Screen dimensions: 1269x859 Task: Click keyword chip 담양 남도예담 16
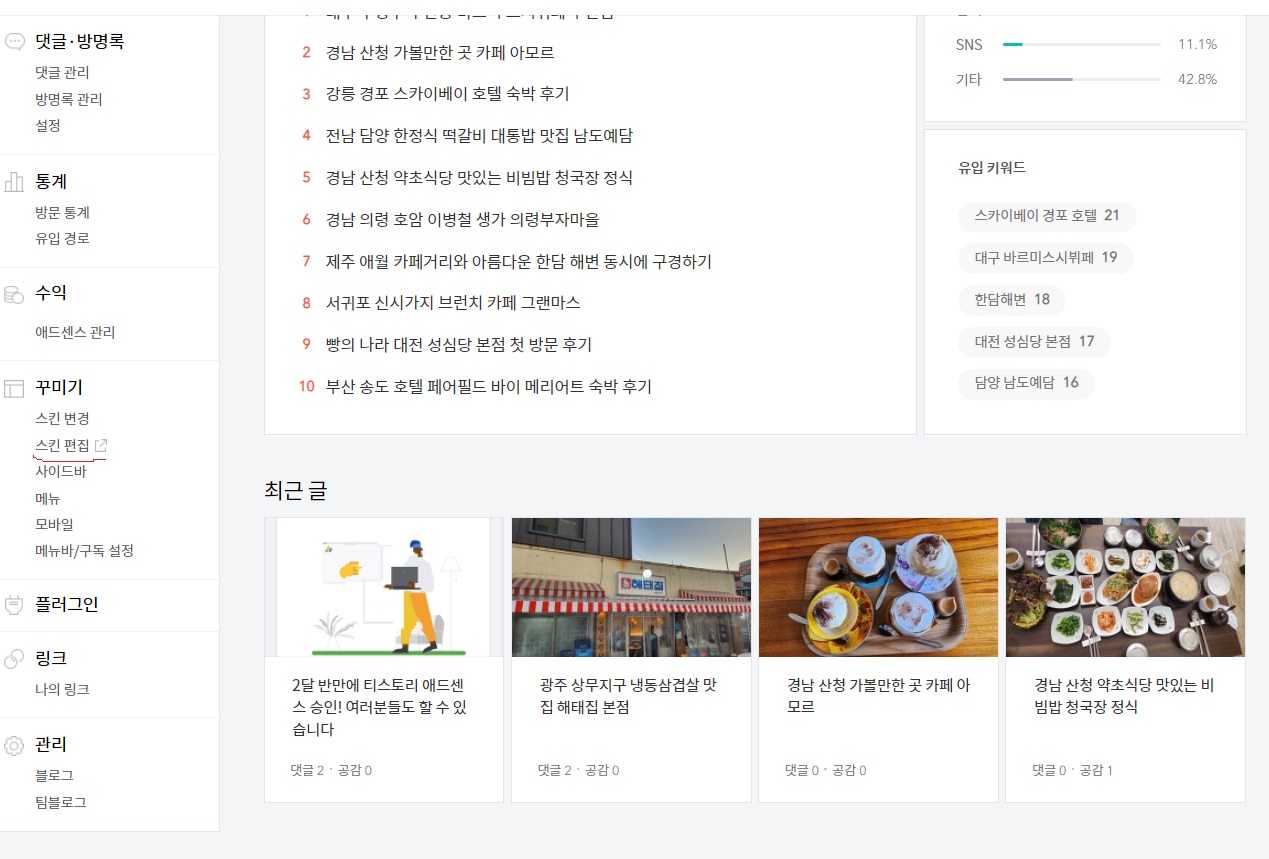(1026, 383)
